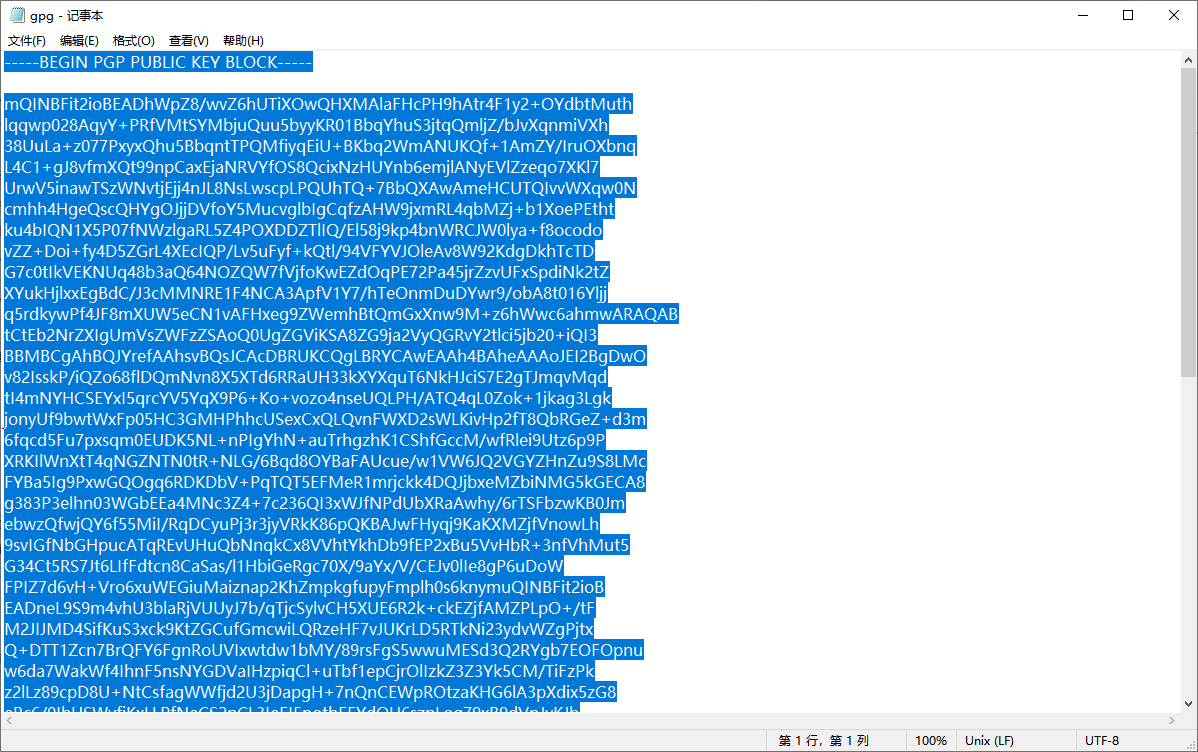Click the line starting with jonyUf9bwtWxFp05
Screen dimensions: 1198x752
coord(325,420)
